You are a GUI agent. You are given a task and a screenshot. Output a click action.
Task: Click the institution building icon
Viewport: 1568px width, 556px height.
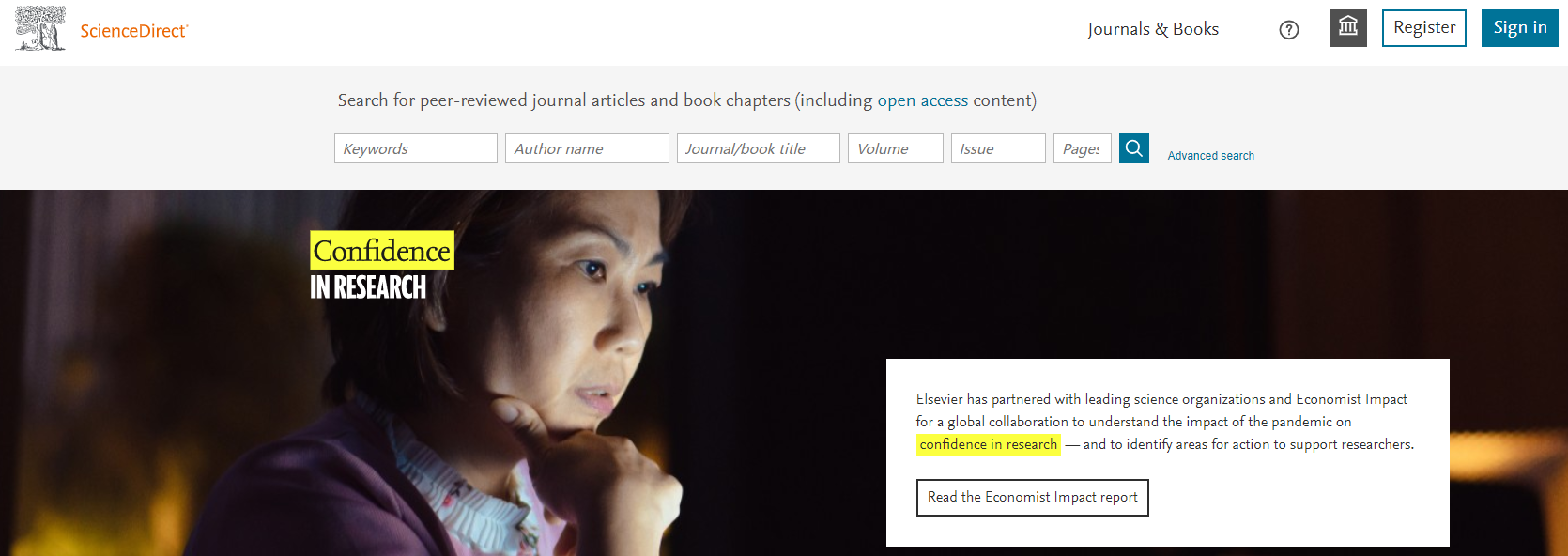tap(1348, 27)
